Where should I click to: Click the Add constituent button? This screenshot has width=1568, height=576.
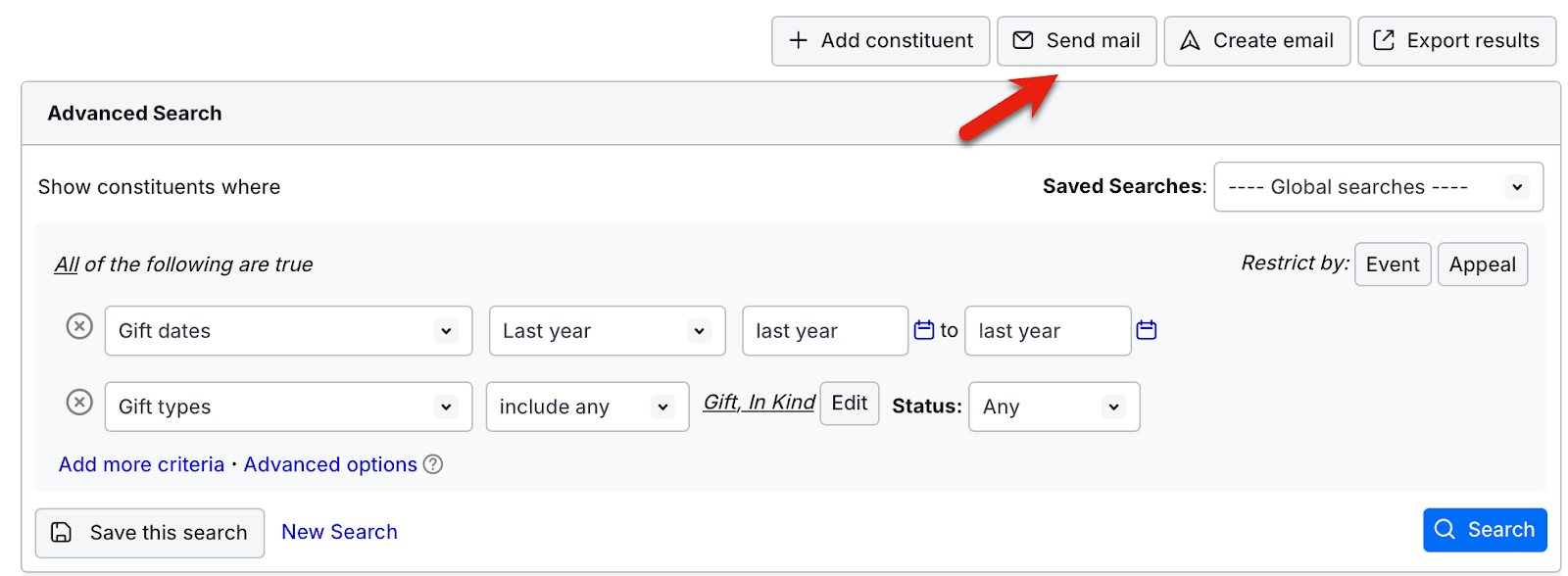tap(880, 41)
